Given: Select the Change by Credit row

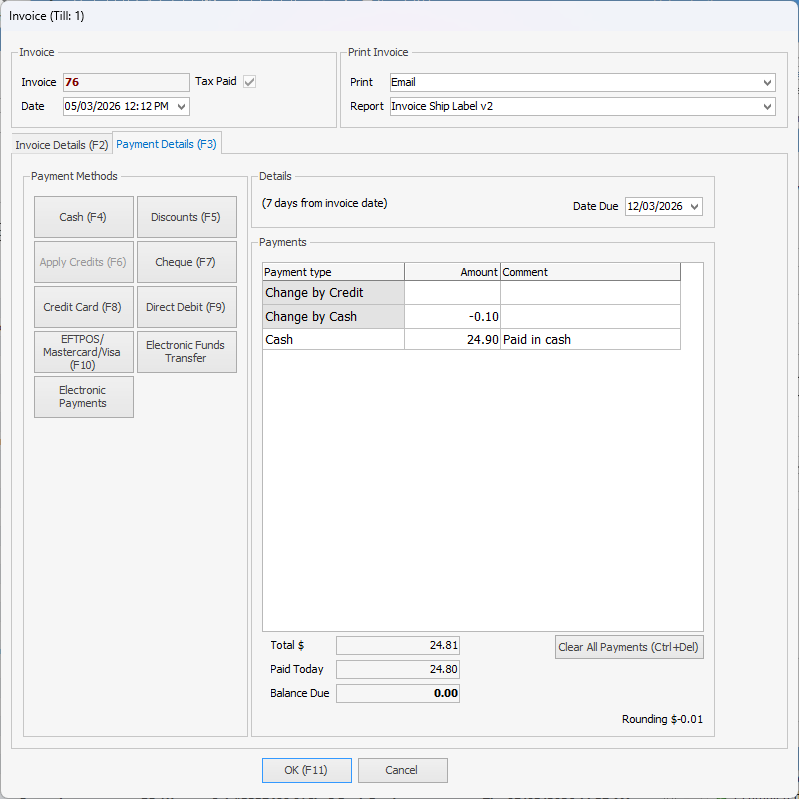Looking at the screenshot, I should pyautogui.click(x=471, y=292).
